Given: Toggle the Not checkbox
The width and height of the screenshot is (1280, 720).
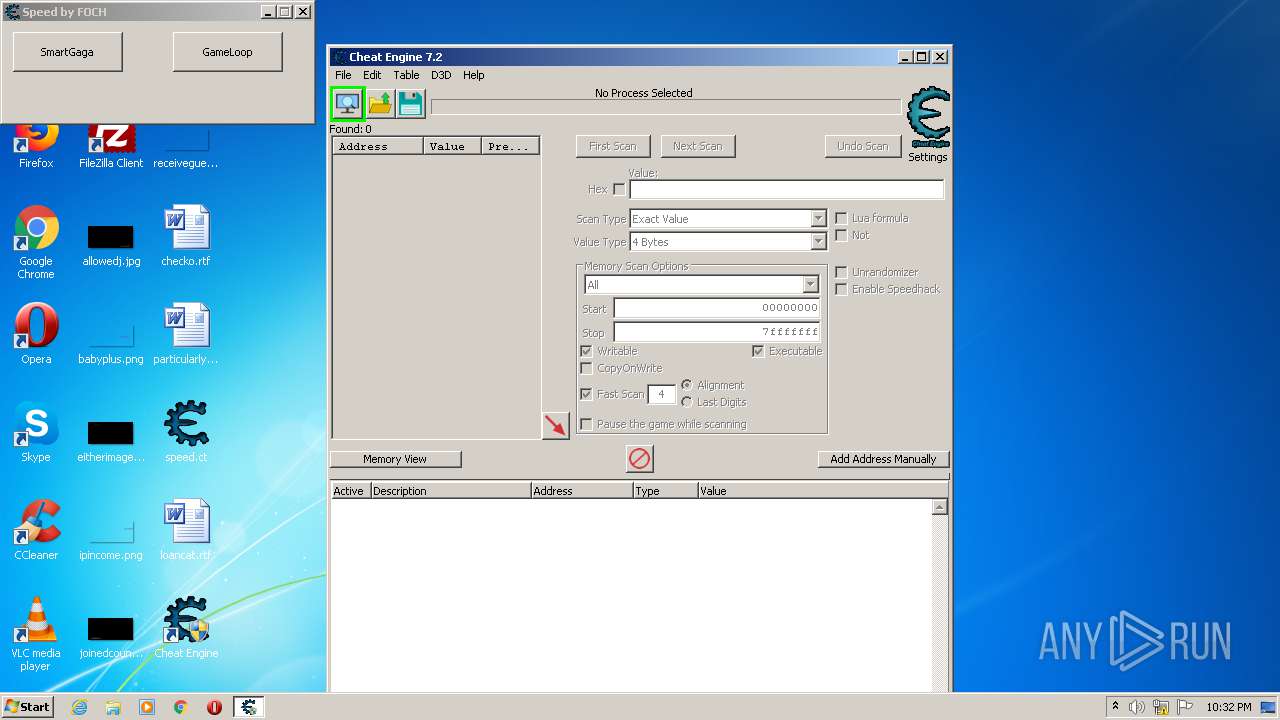Looking at the screenshot, I should [x=841, y=235].
